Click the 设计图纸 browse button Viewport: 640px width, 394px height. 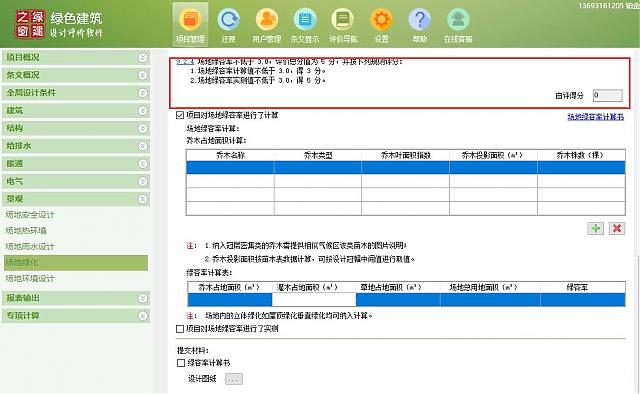(x=234, y=379)
